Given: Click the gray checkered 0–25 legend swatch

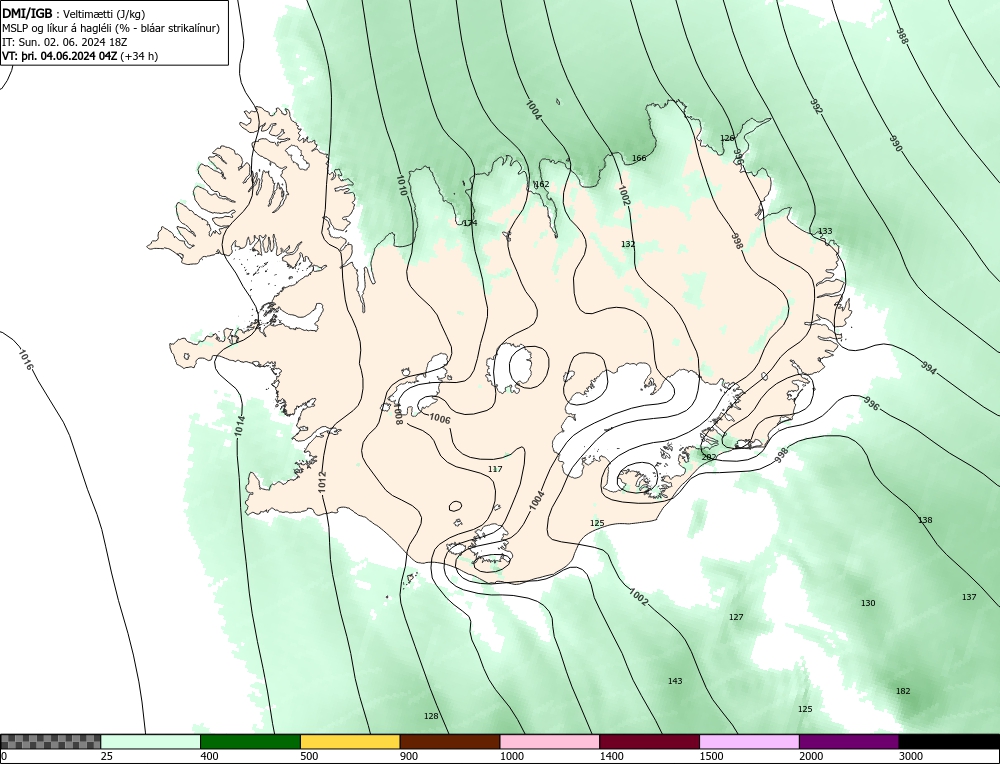Looking at the screenshot, I should (x=50, y=741).
